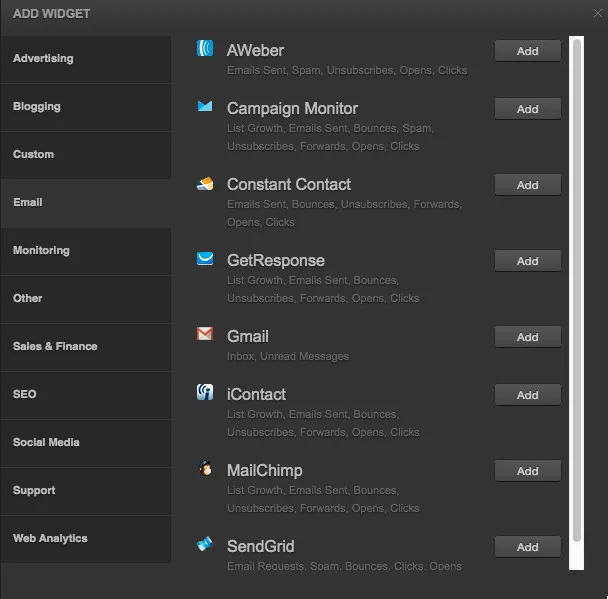This screenshot has width=608, height=599.
Task: Click the ADD WIDGET dialog heading
Action: [51, 14]
